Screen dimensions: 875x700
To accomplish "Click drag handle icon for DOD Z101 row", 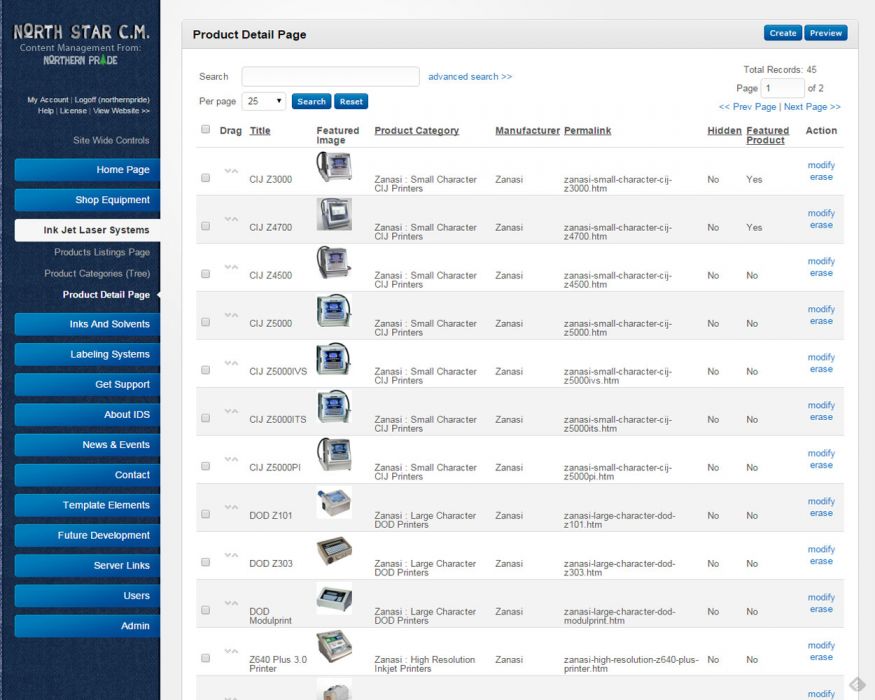I will point(231,507).
